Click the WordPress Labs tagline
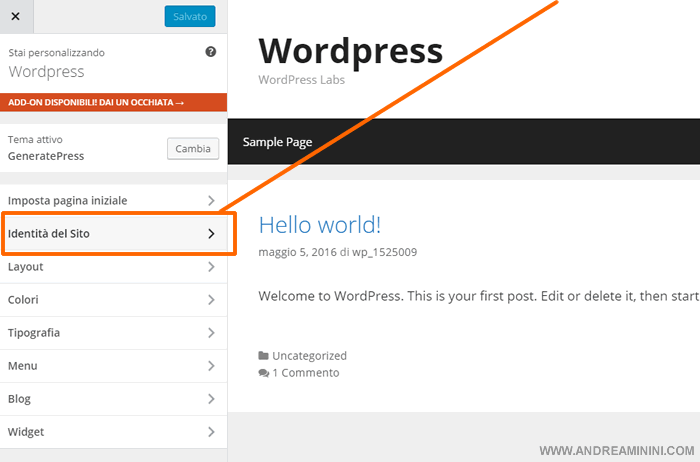Viewport: 700px width, 462px height. click(301, 80)
